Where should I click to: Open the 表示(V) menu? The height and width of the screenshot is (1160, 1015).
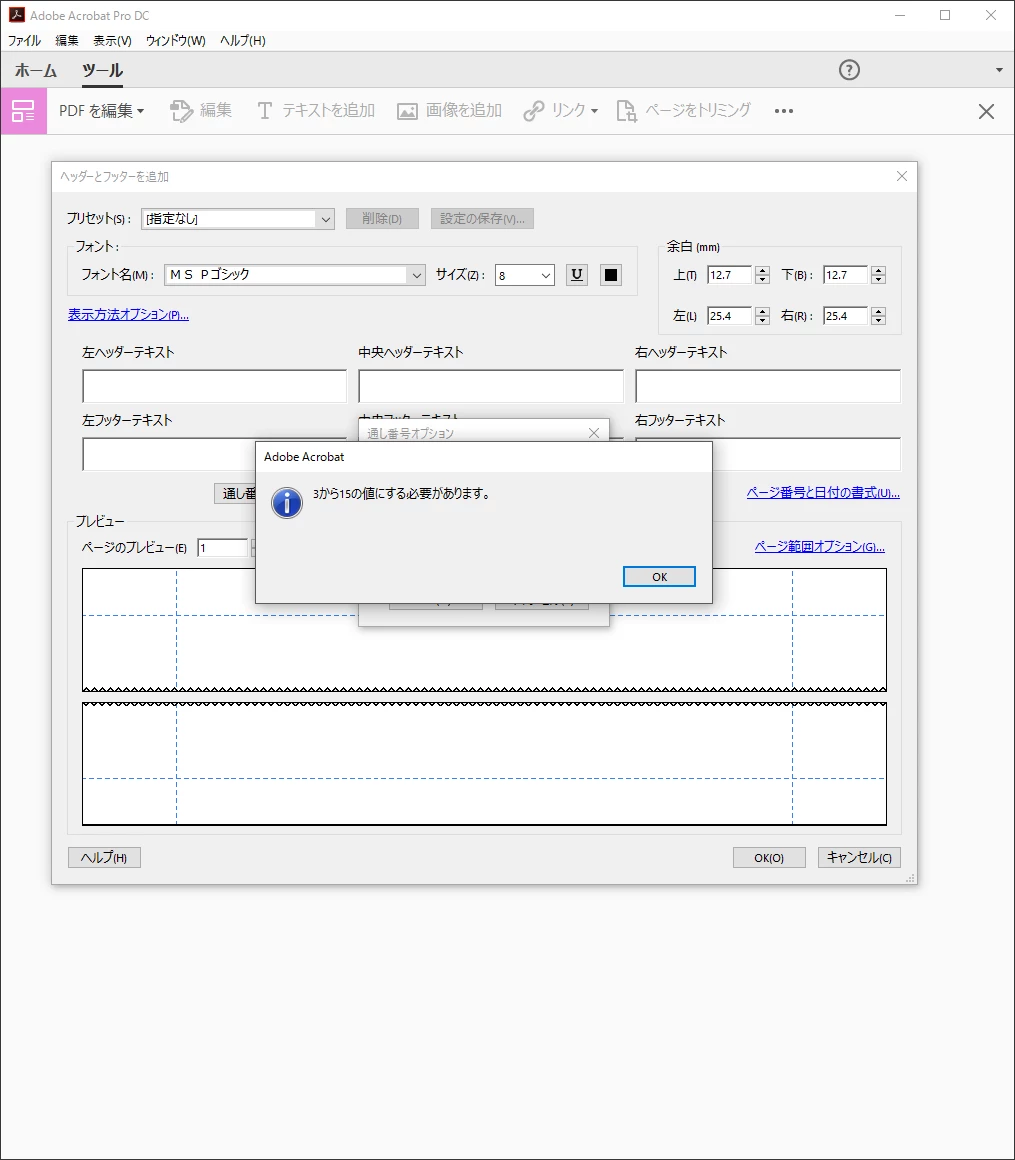(112, 41)
